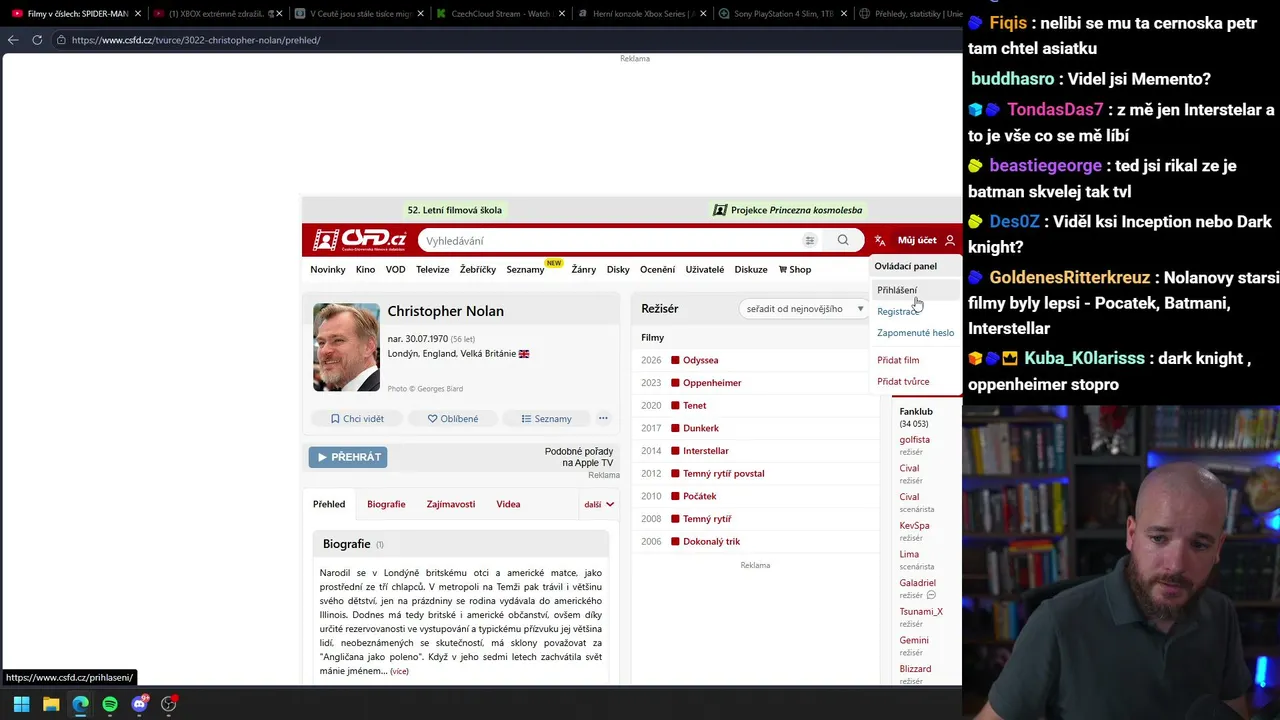Switch to the Přehled tab
The width and height of the screenshot is (1280, 720).
tap(329, 504)
